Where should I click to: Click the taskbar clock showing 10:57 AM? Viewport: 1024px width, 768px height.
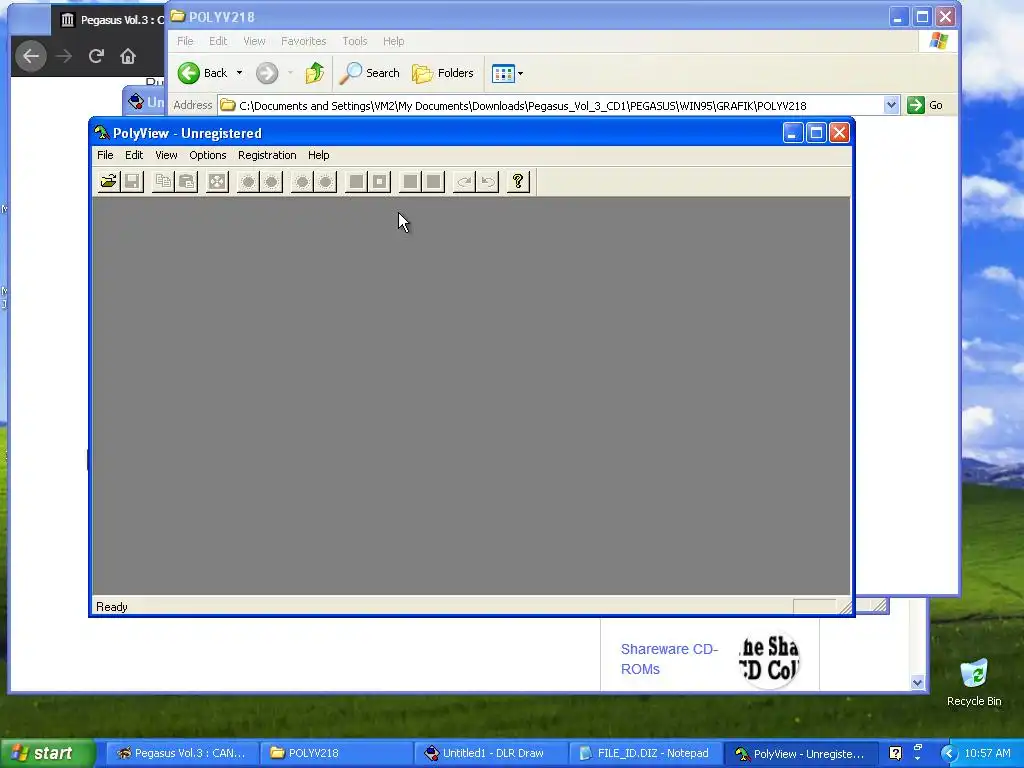click(987, 753)
